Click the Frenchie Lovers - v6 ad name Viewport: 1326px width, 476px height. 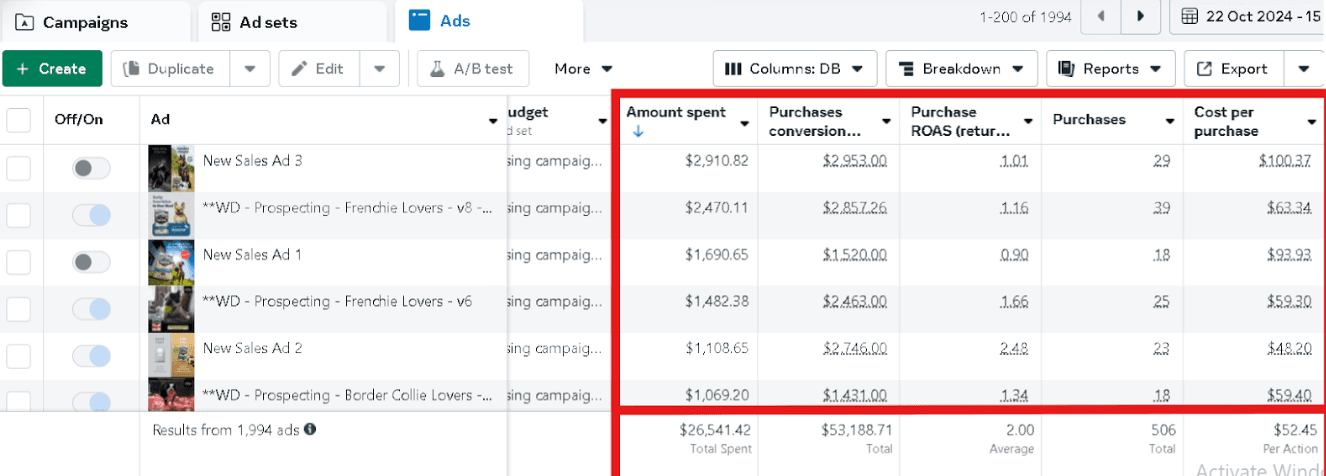pyautogui.click(x=337, y=301)
